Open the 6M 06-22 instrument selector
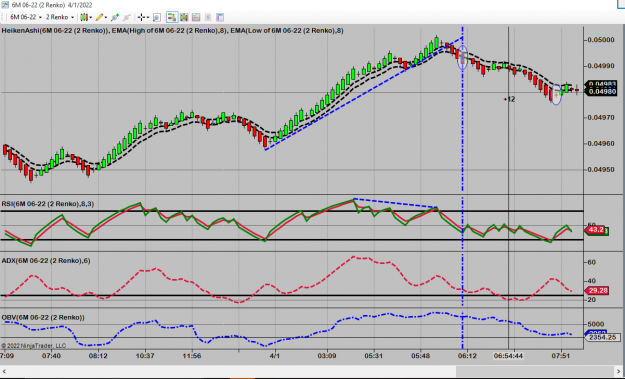 (26, 17)
